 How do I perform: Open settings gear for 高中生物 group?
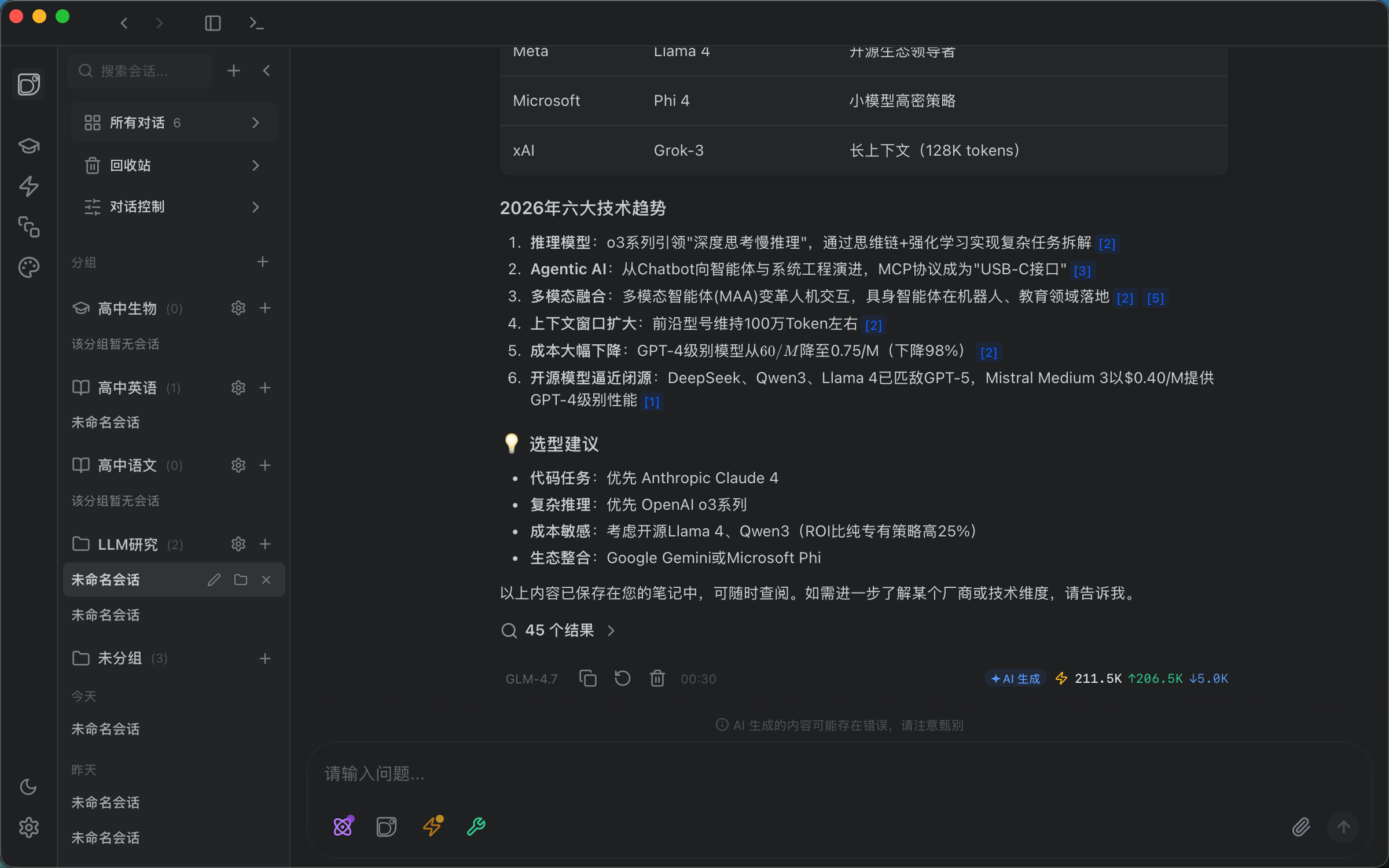pyautogui.click(x=238, y=308)
